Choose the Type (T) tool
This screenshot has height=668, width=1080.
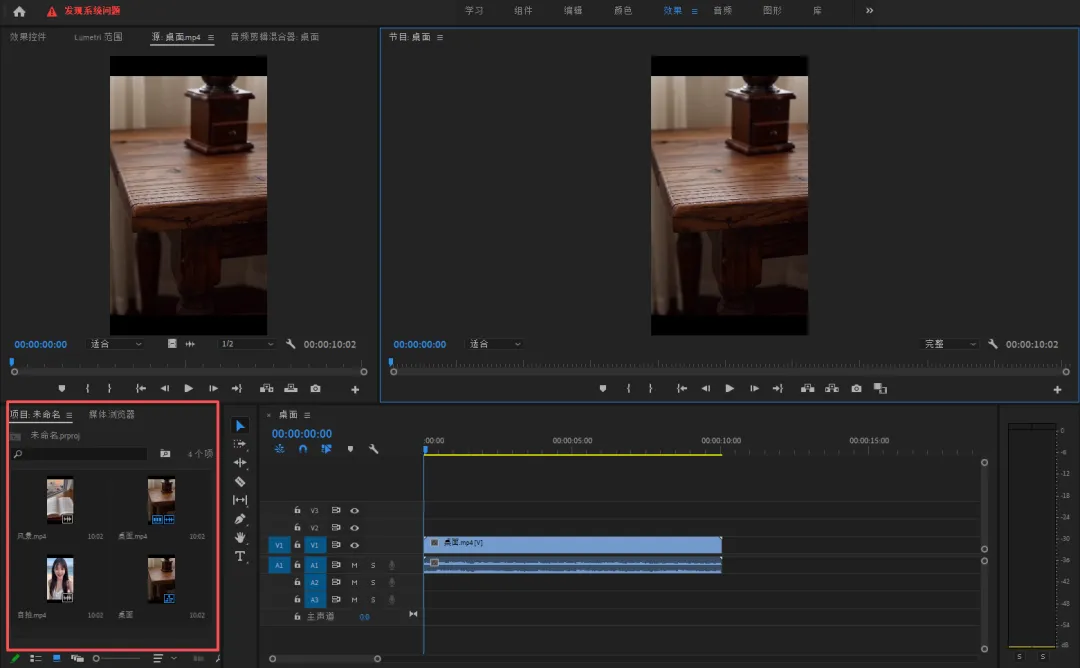click(x=240, y=556)
